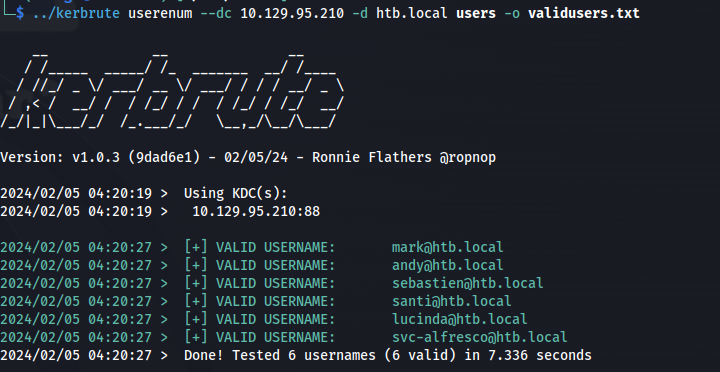Click the --dc flag in command
This screenshot has width=720, height=372.
pyautogui.click(x=216, y=13)
